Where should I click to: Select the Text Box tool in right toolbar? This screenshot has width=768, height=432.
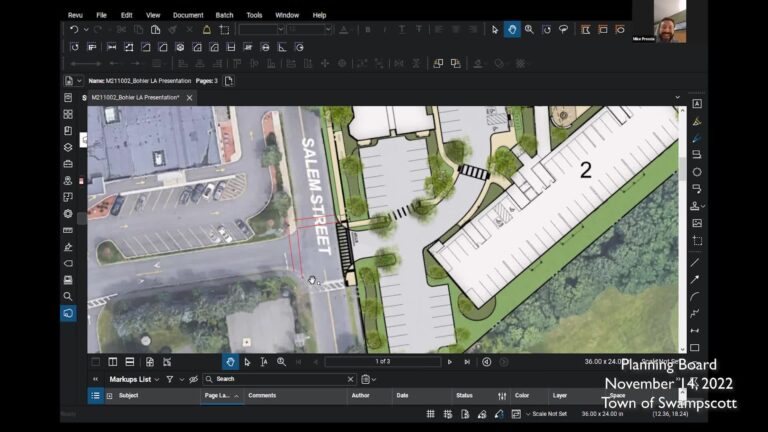(x=696, y=104)
